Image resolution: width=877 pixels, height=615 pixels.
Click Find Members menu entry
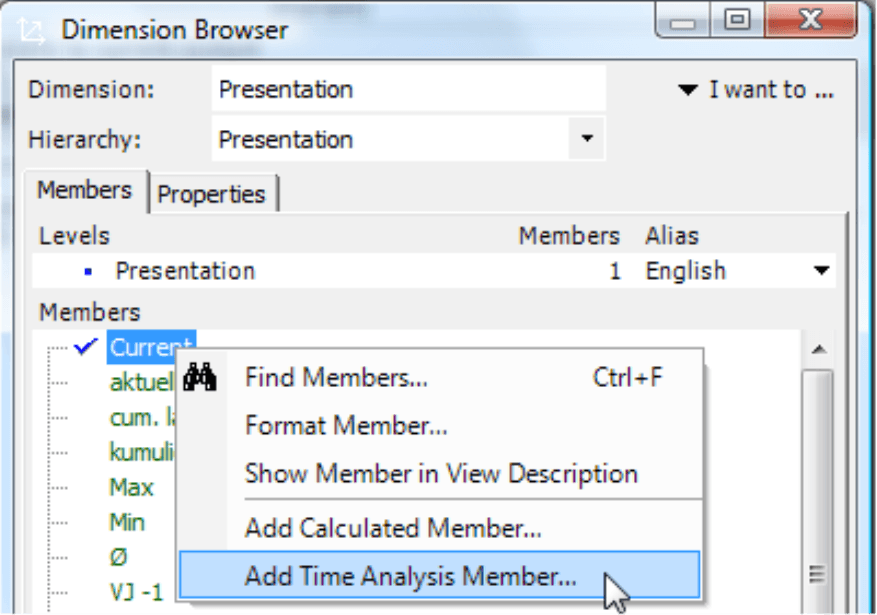point(336,377)
